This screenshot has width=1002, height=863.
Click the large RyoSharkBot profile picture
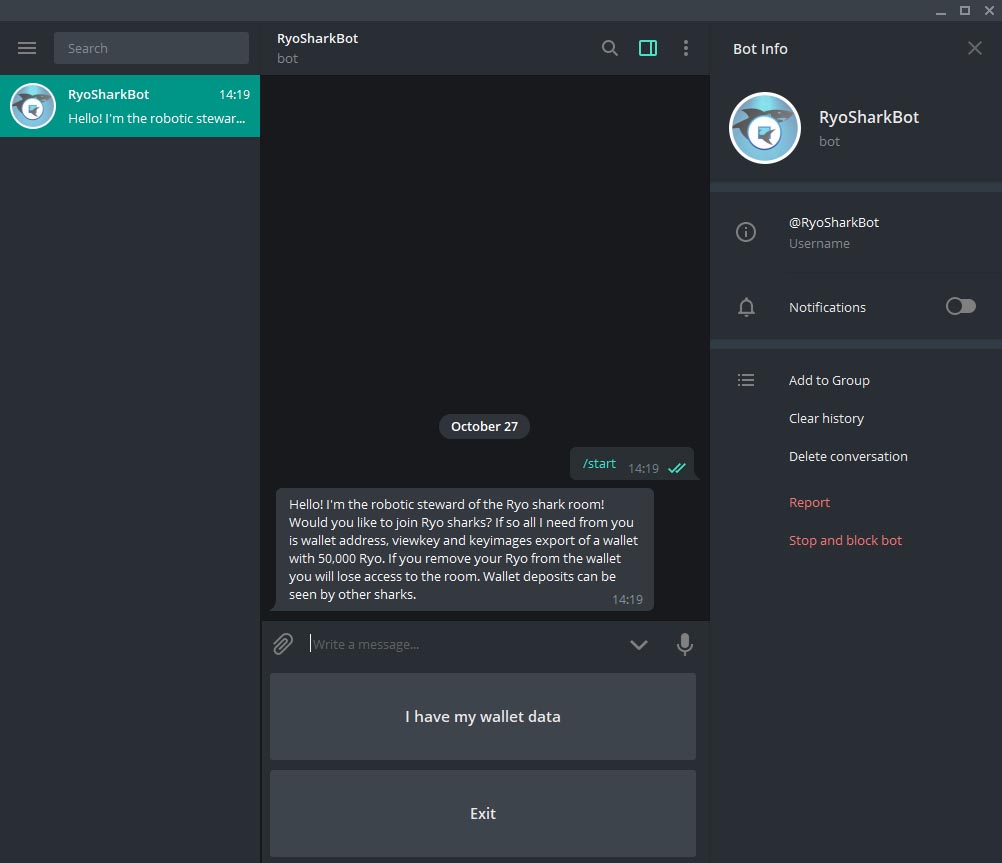765,128
